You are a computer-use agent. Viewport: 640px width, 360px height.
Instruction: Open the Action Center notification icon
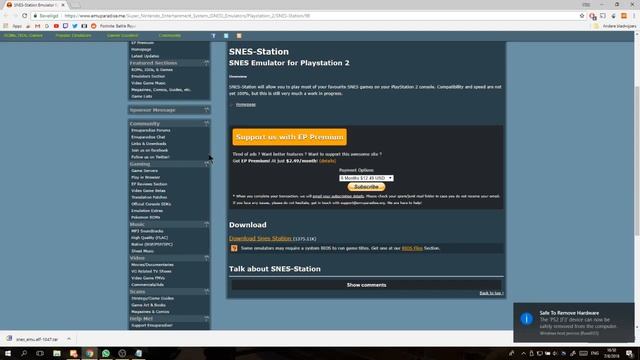point(630,353)
